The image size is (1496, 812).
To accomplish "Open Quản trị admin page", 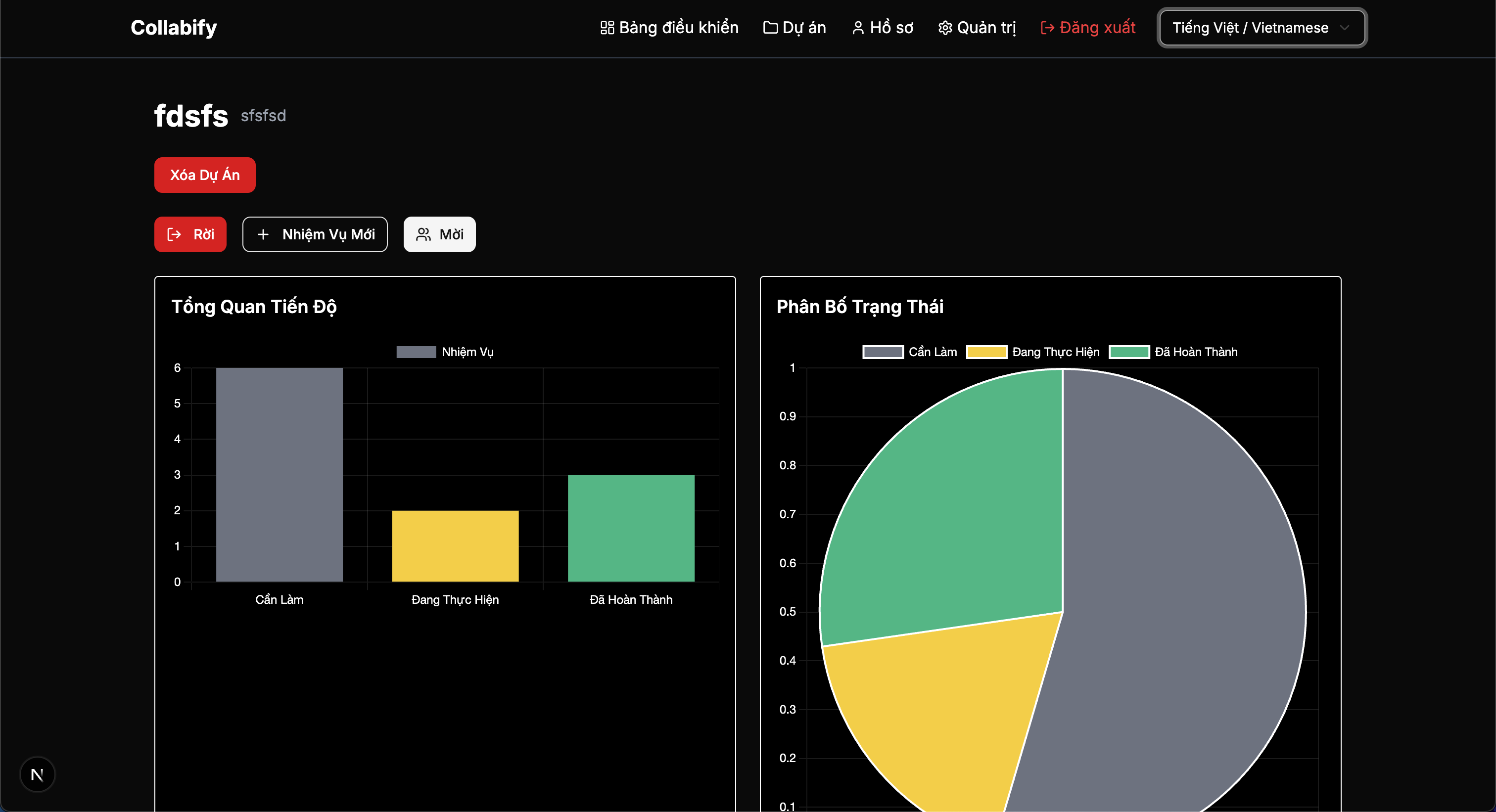I will tap(977, 27).
